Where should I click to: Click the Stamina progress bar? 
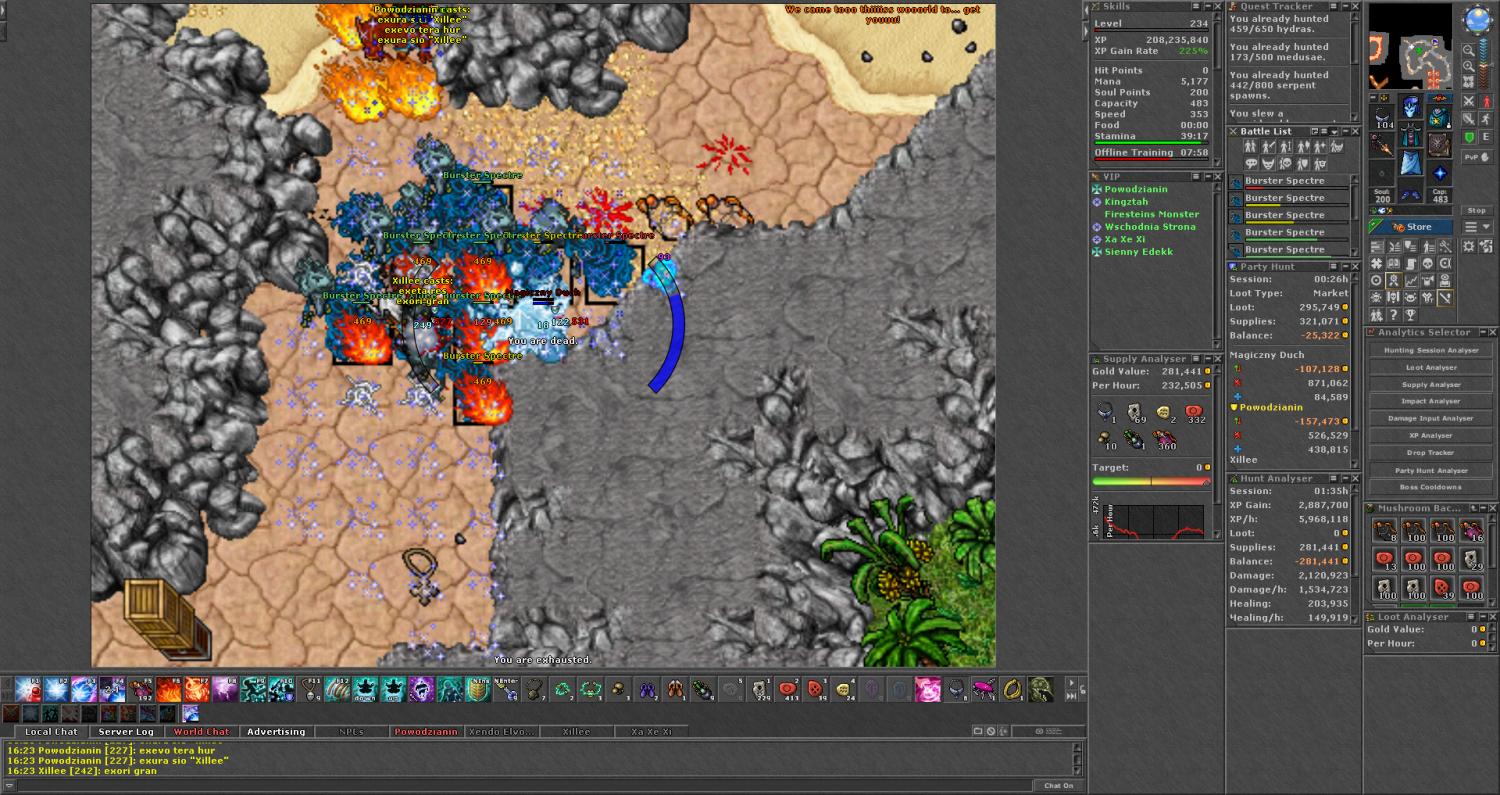coord(1151,143)
